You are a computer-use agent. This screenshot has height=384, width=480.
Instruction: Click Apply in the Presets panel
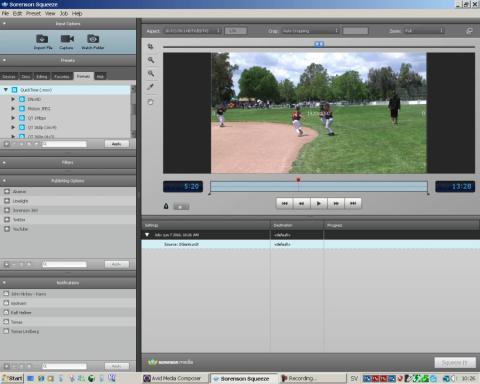[117, 144]
